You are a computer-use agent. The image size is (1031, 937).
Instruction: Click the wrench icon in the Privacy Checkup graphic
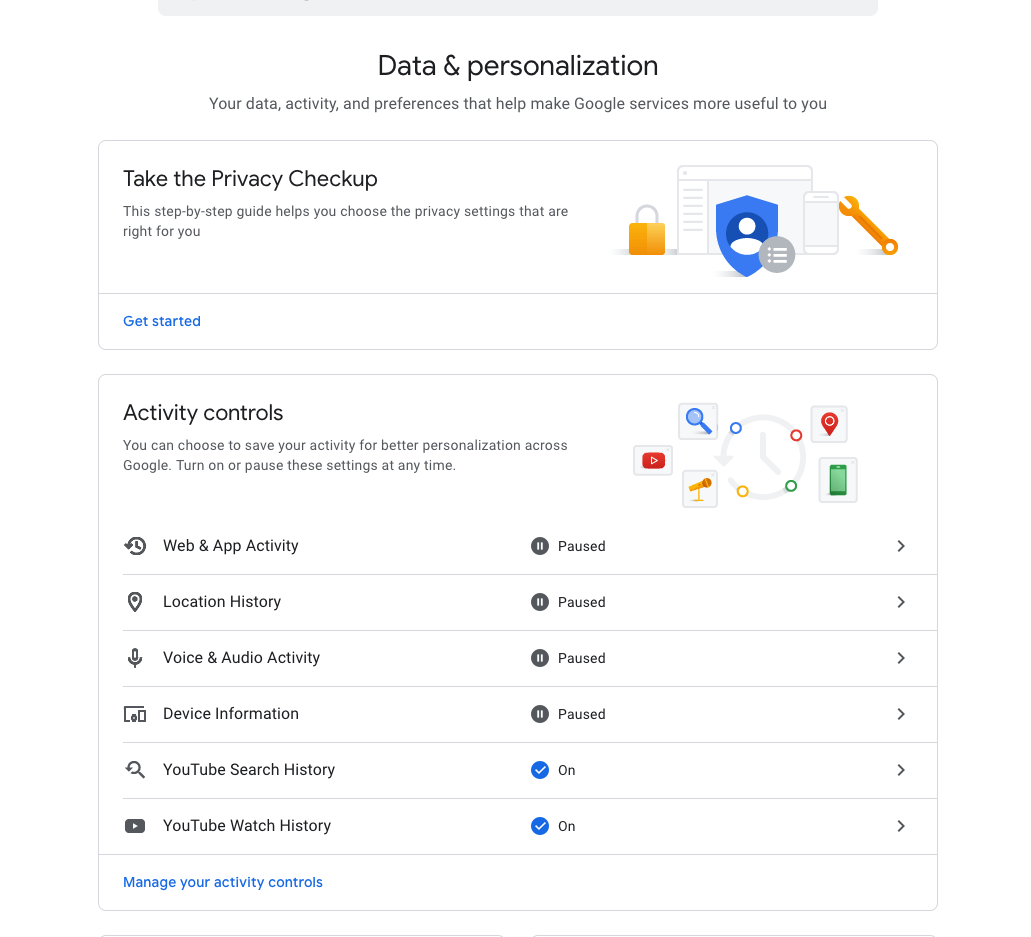click(867, 225)
